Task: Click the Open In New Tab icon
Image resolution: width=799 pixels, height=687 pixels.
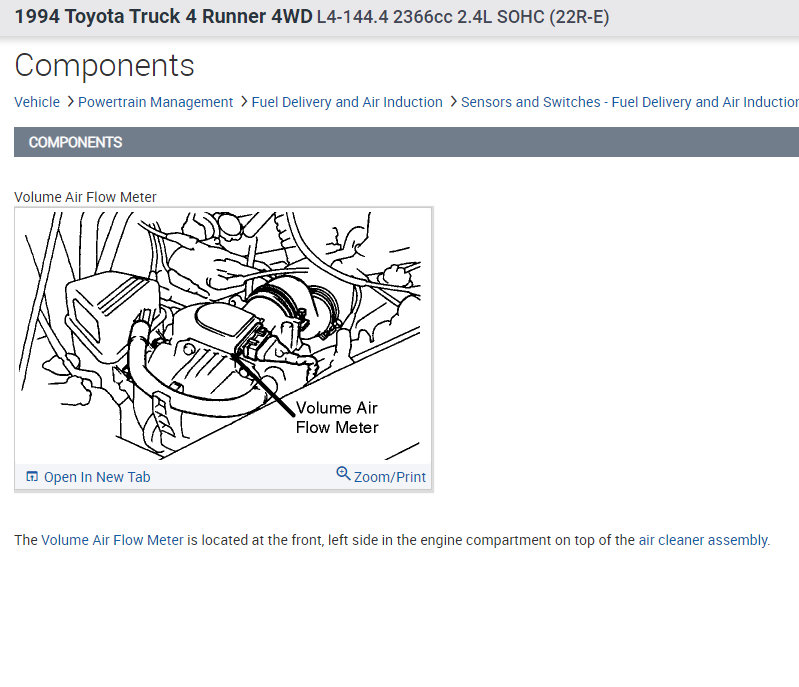Action: pyautogui.click(x=32, y=477)
